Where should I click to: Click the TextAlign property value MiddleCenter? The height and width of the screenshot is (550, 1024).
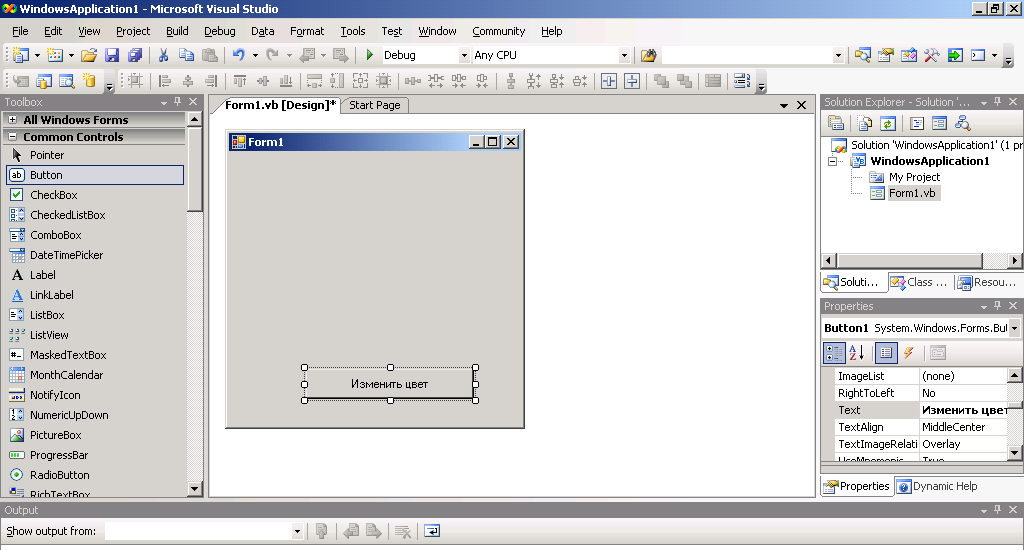tap(963, 427)
